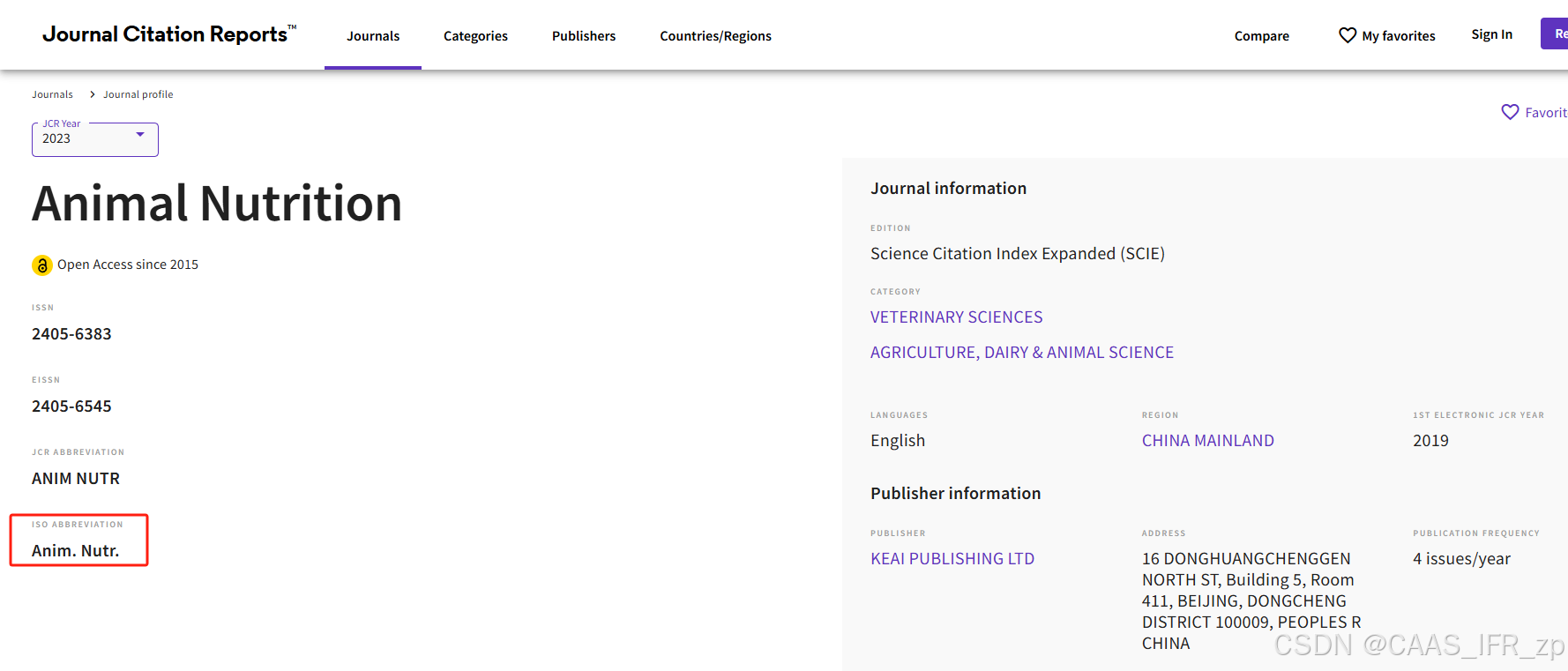Select the JCR Year 2023 field

tap(95, 139)
